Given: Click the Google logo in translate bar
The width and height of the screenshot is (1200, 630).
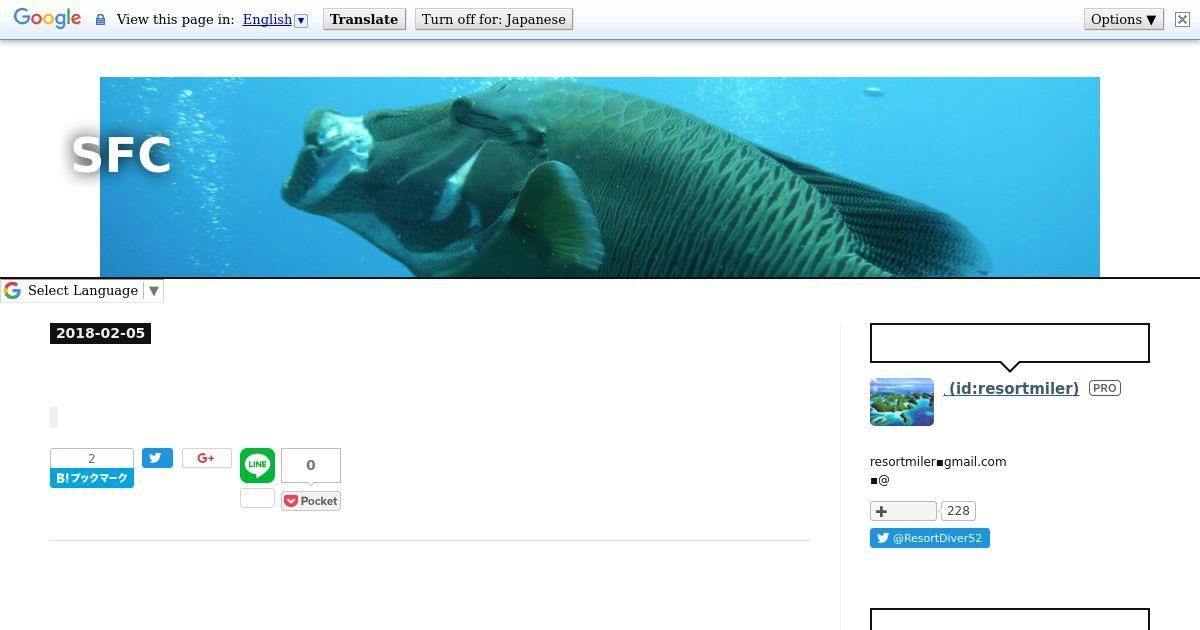Looking at the screenshot, I should 47,19.
